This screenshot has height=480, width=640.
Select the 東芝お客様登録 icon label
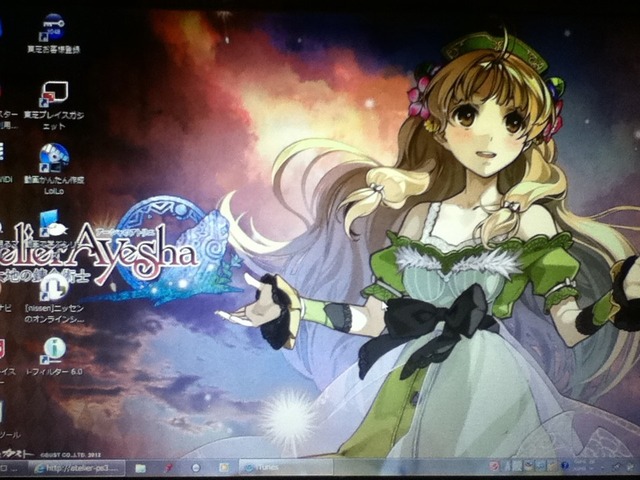coord(54,50)
